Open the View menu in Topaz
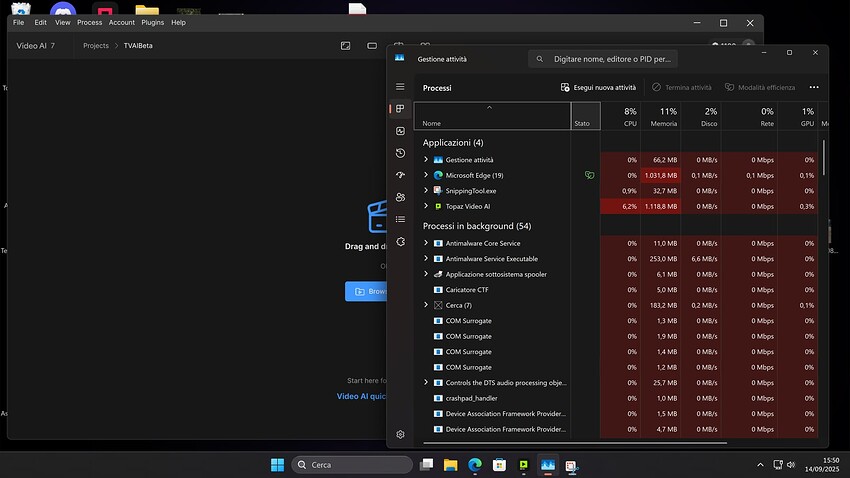Viewport: 850px width, 478px height. (62, 22)
